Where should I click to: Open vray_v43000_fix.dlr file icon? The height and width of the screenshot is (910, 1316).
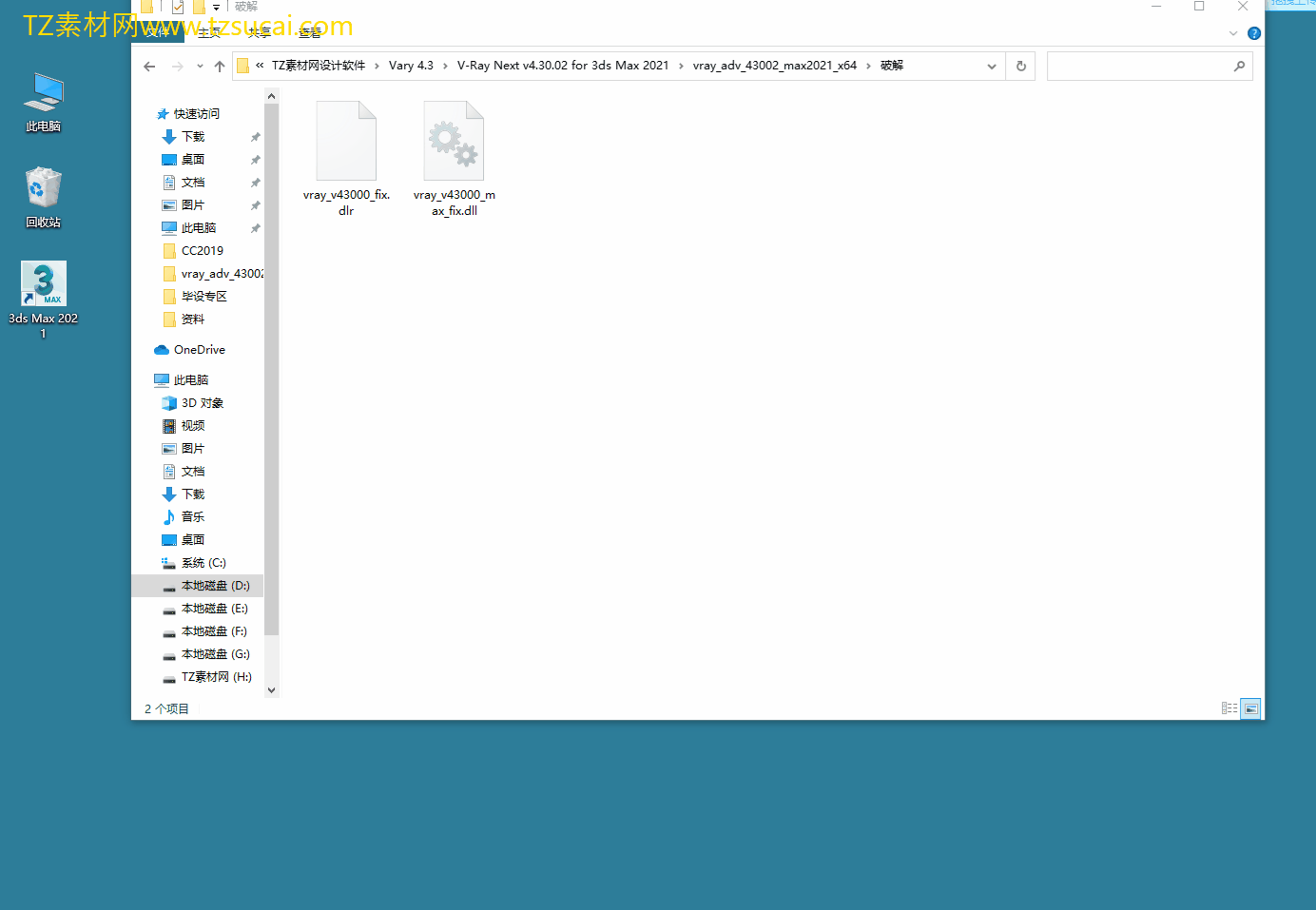(x=346, y=141)
